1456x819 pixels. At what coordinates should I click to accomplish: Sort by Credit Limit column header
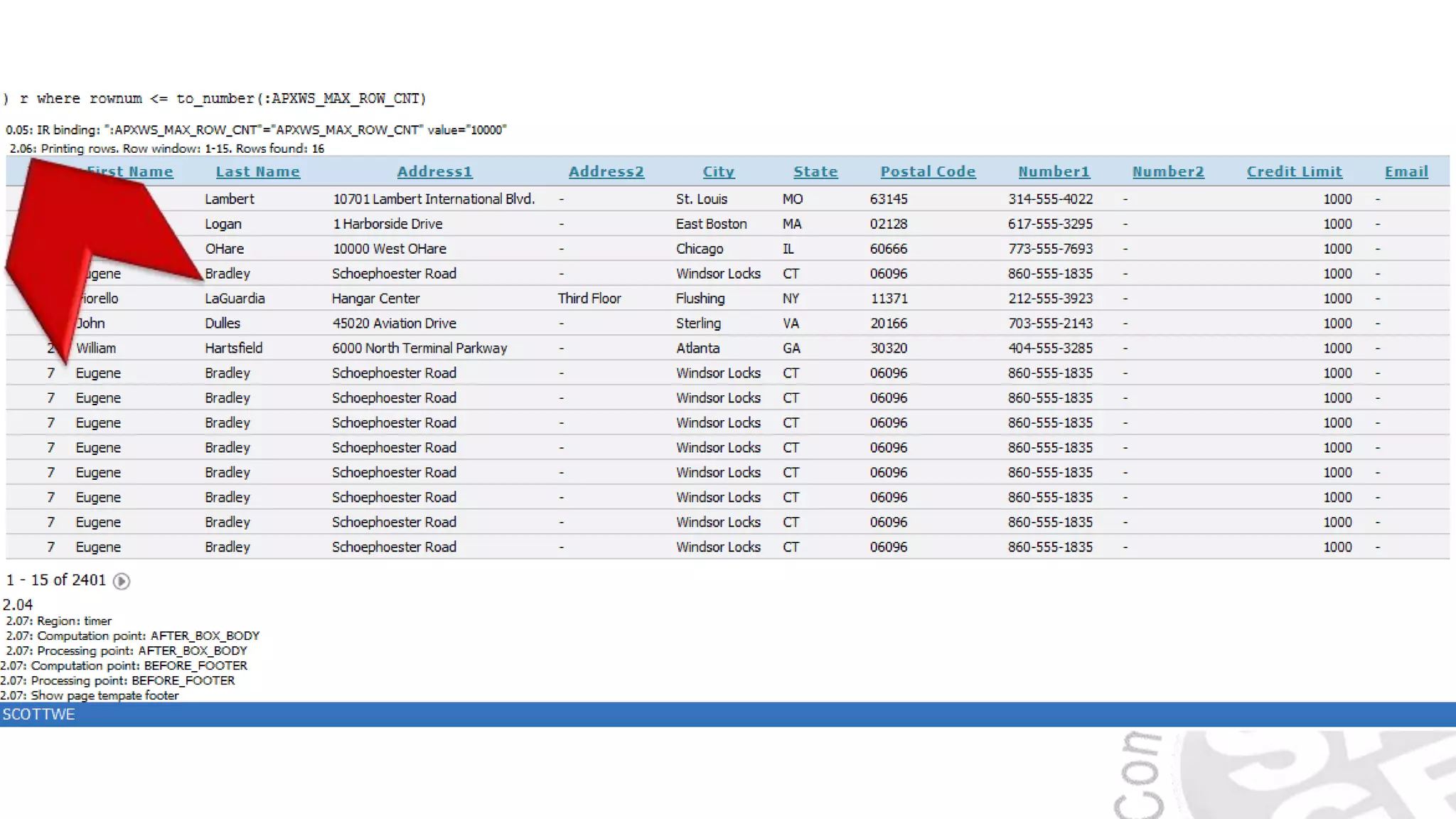tap(1294, 171)
